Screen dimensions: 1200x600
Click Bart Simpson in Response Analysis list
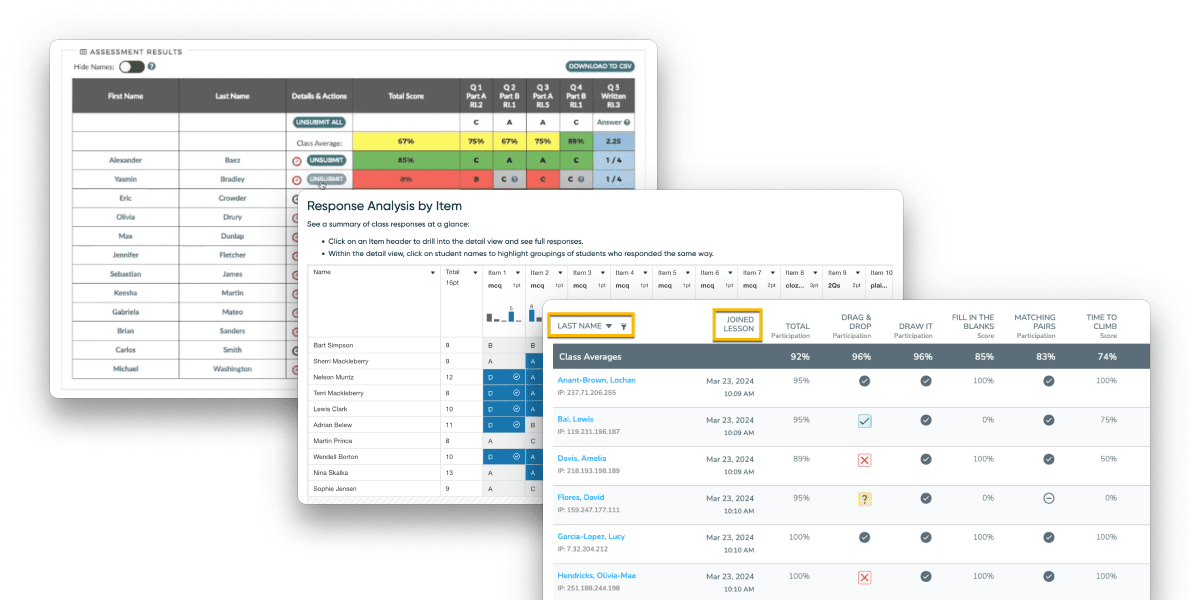tap(333, 345)
